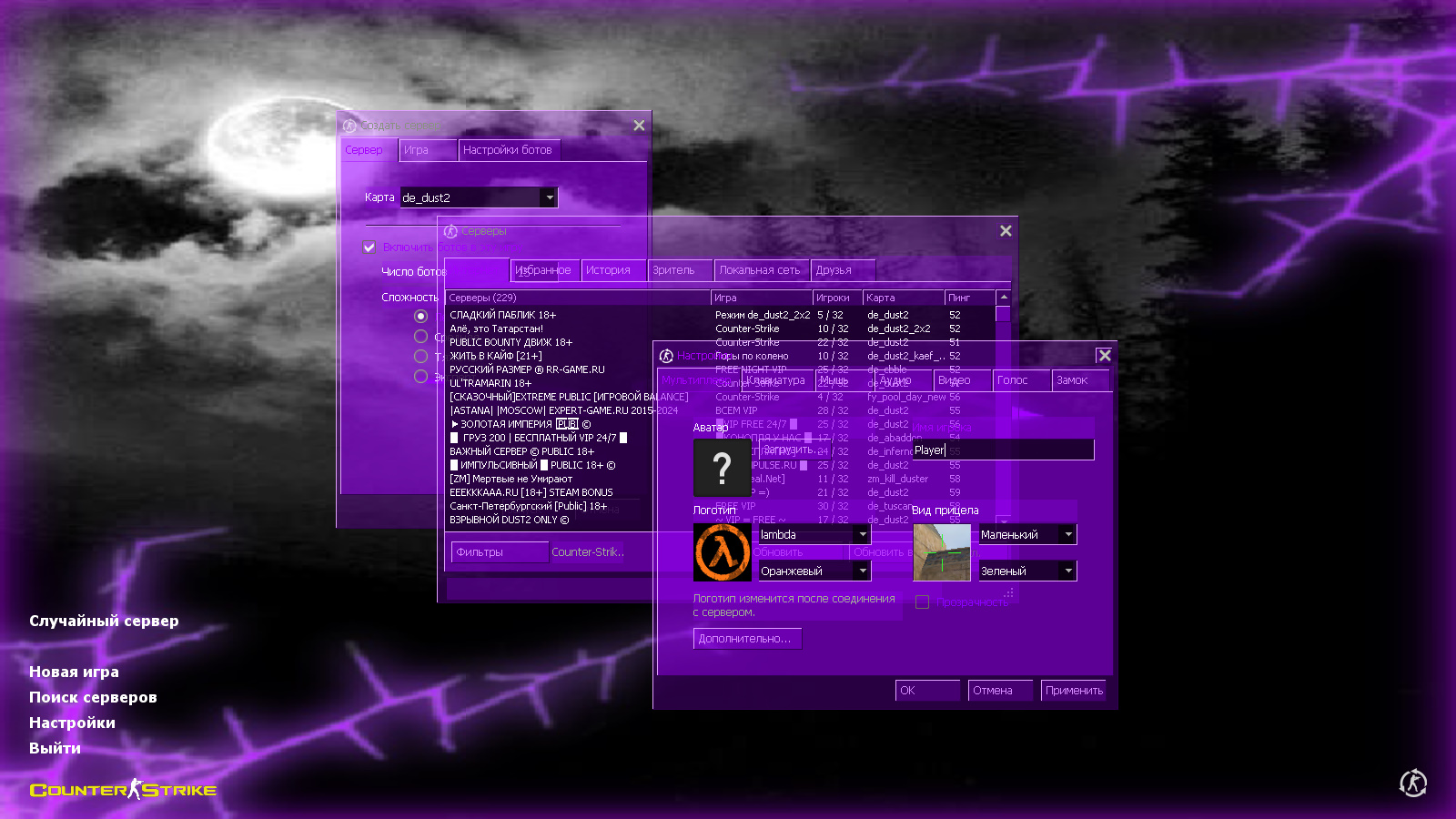Viewport: 1456px width, 819px height.
Task: Uncheck the Включить ботов checkbox
Action: coord(369,247)
